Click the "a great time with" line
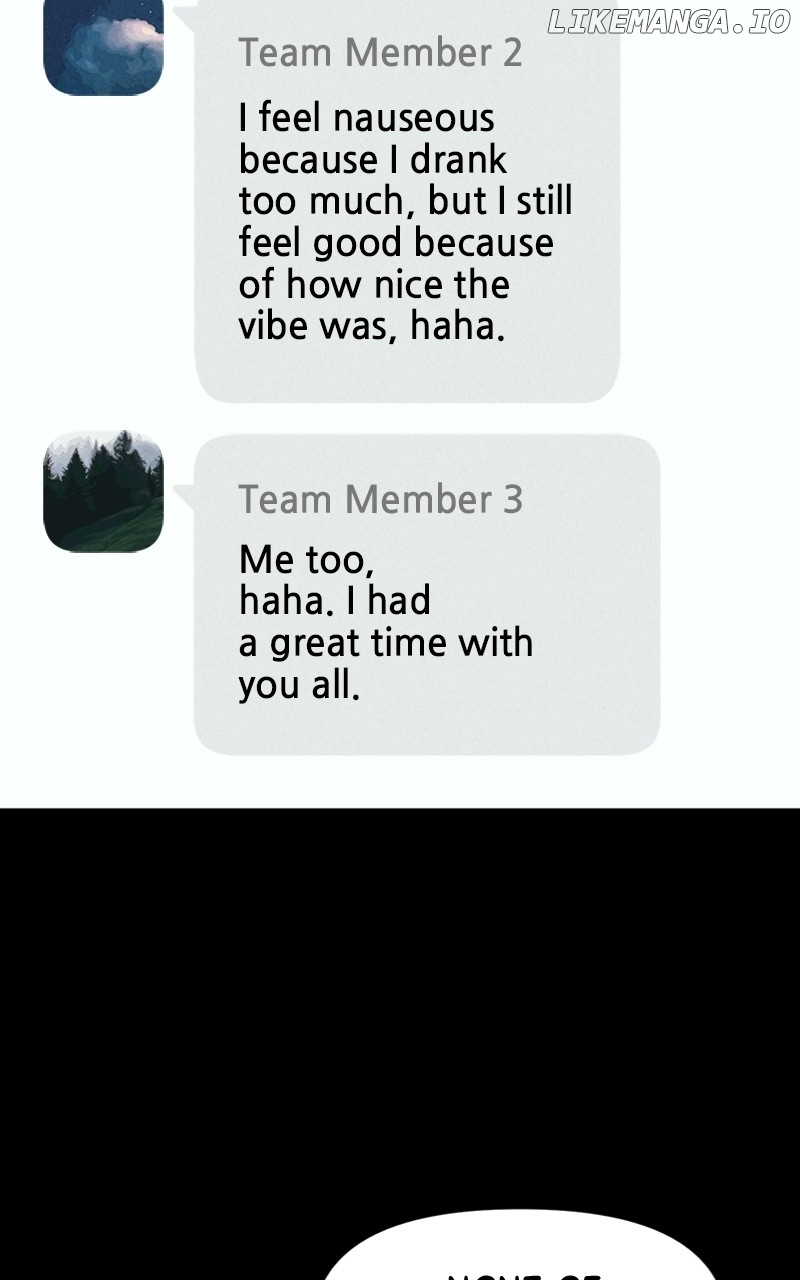Image resolution: width=800 pixels, height=1280 pixels. (386, 643)
